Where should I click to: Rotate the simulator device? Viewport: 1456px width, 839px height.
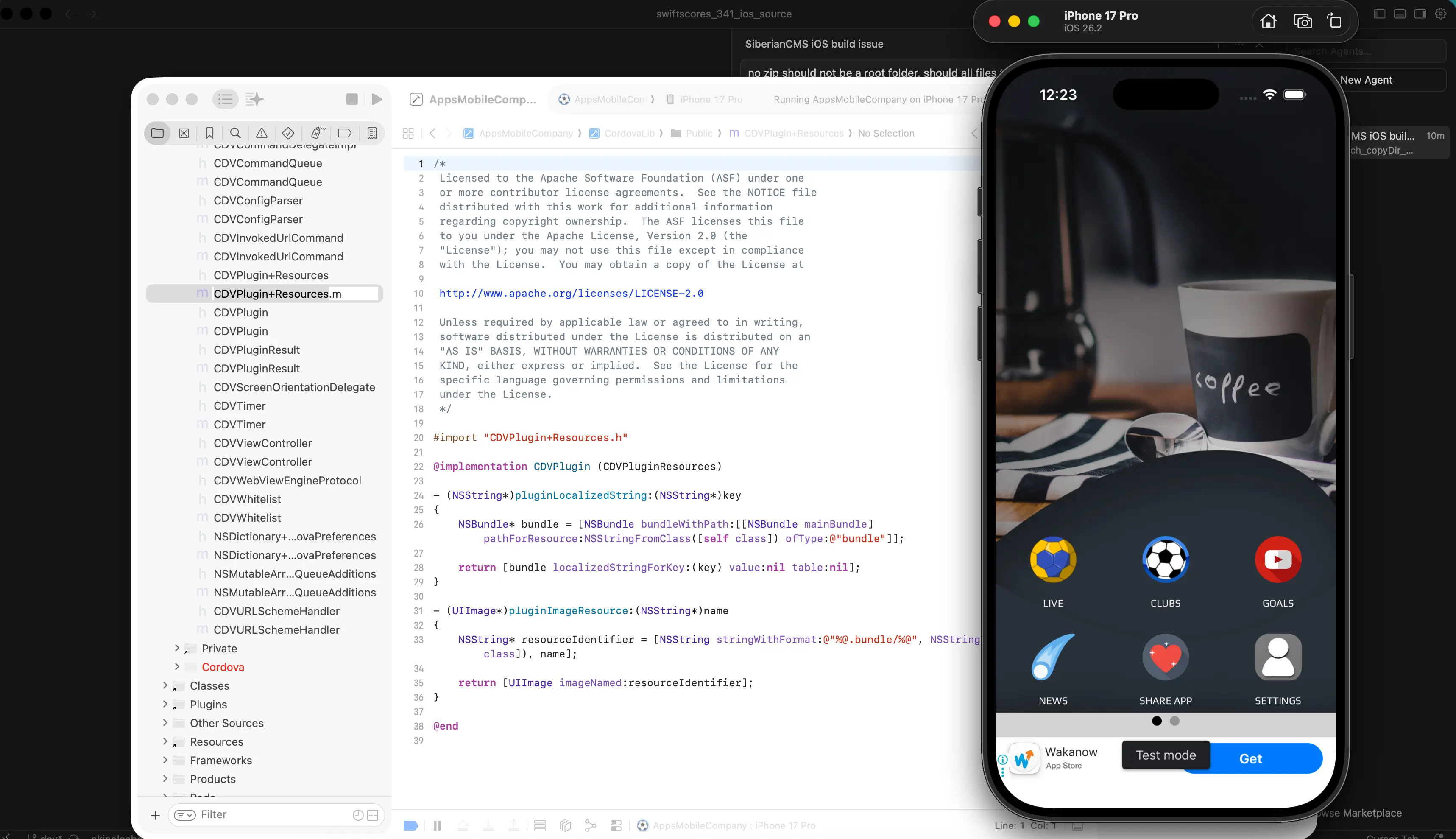(x=1334, y=21)
